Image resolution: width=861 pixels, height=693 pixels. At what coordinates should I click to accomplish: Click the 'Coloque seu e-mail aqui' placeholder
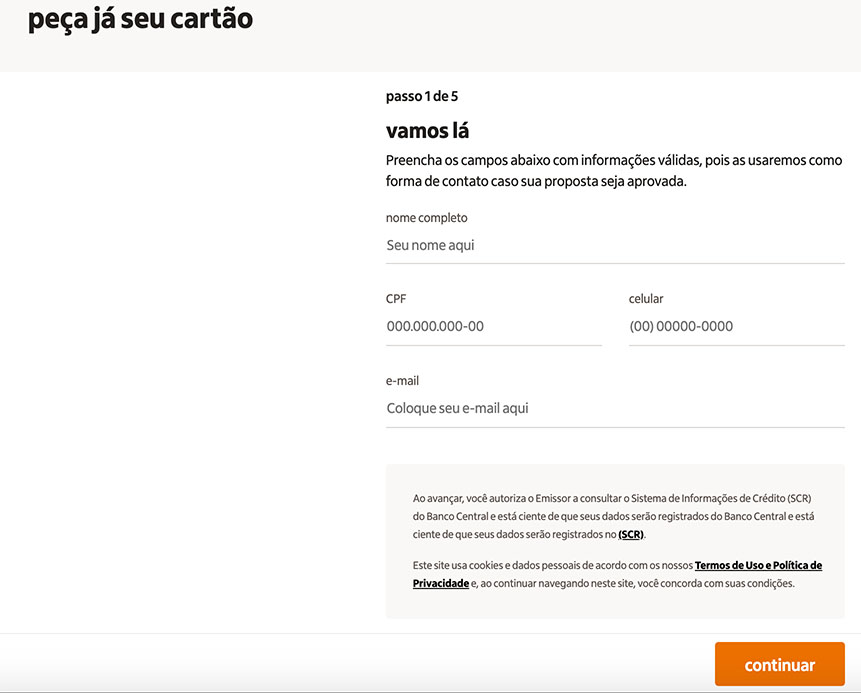[456, 407]
